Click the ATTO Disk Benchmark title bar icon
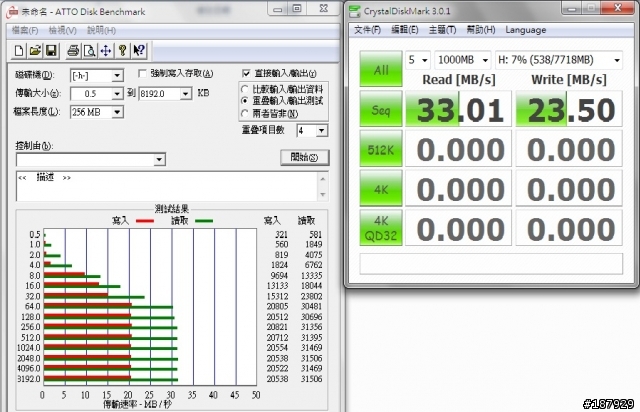640x412 pixels. (12, 12)
